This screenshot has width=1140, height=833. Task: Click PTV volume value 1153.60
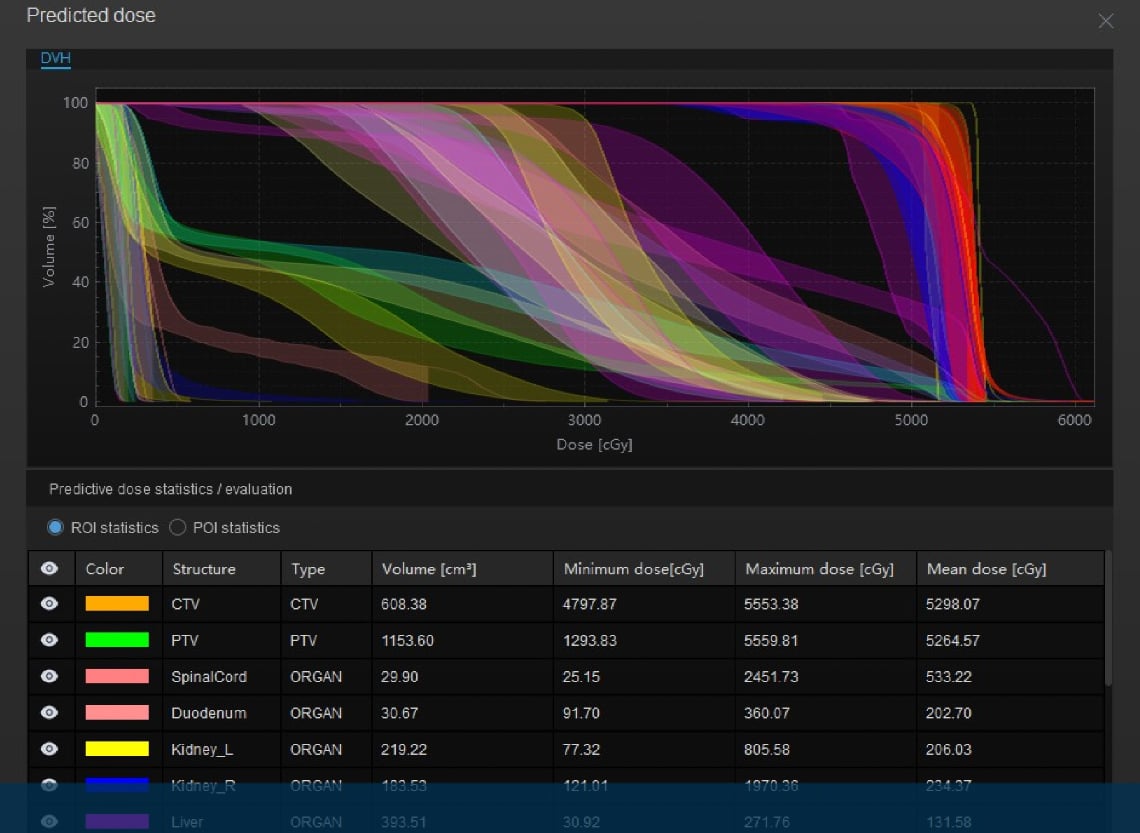pyautogui.click(x=407, y=640)
